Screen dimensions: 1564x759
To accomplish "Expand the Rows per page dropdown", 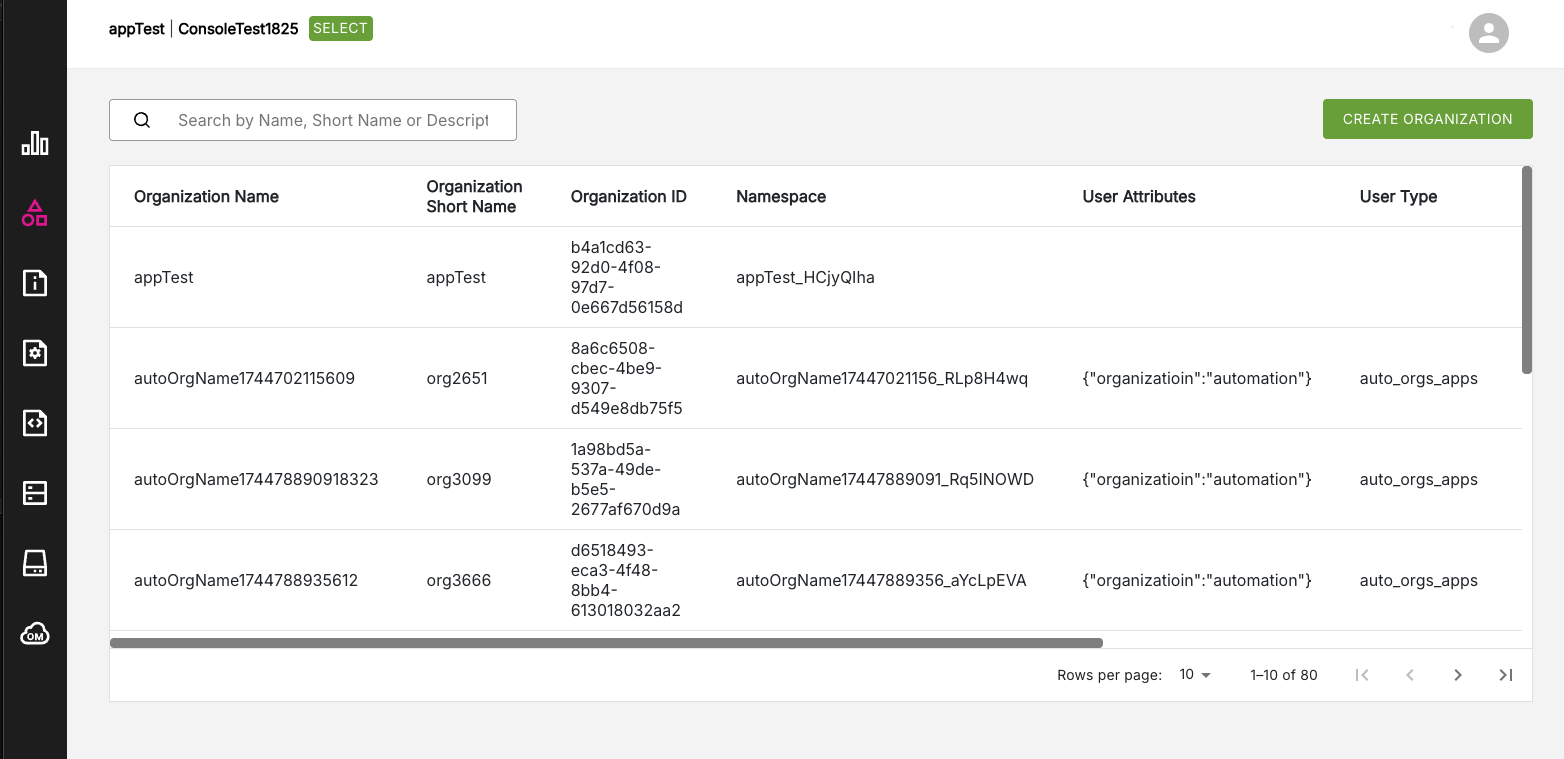I will click(x=1195, y=675).
